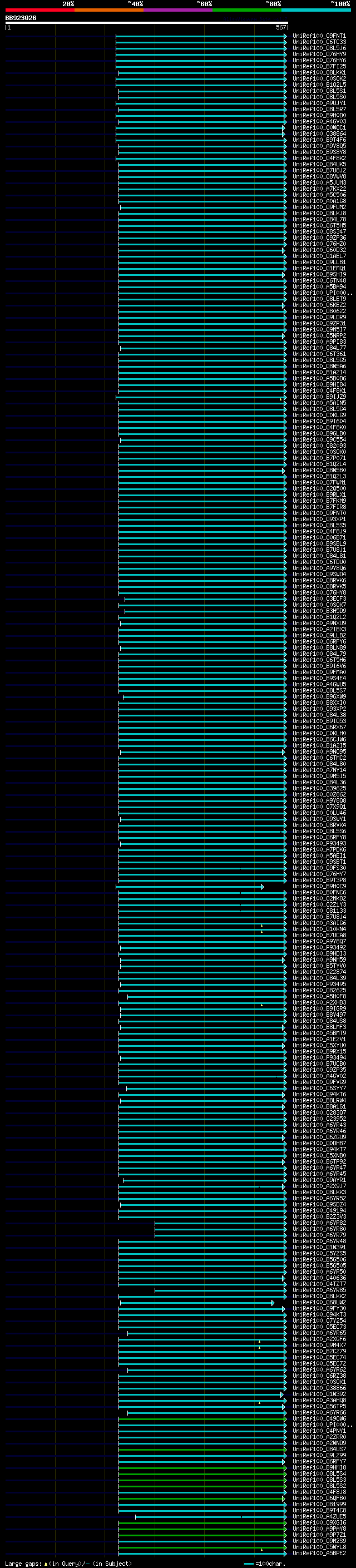356x1568 pixels.
Task: Select hit label UniRef100_P93492
Action: 319,948
